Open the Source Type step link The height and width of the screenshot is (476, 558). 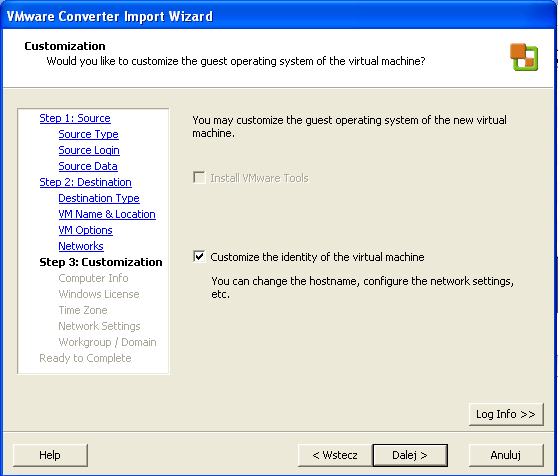coord(88,134)
